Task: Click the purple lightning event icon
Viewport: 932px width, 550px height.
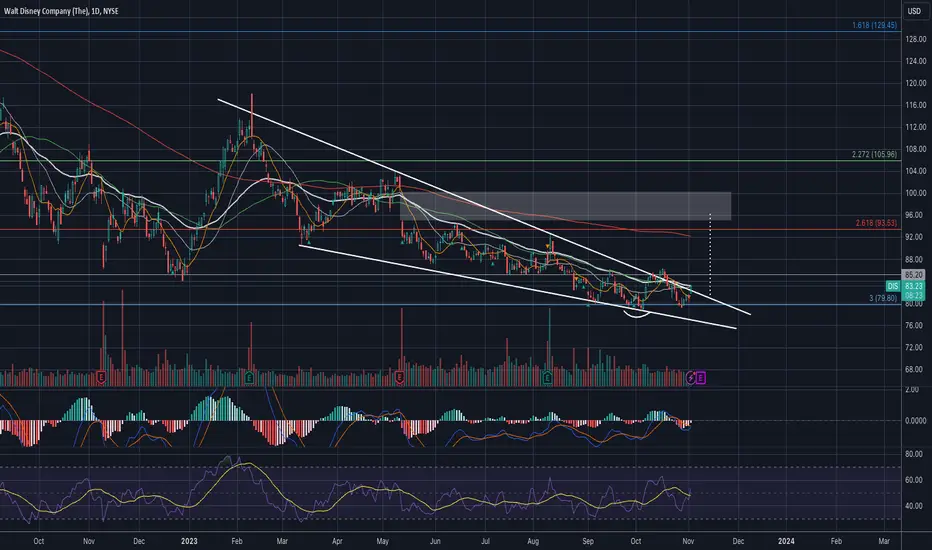Action: click(691, 377)
